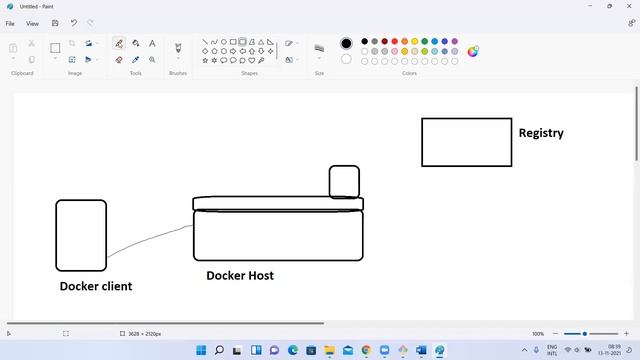Screen dimensions: 640x360
Task: Open the View menu
Action: coord(32,24)
